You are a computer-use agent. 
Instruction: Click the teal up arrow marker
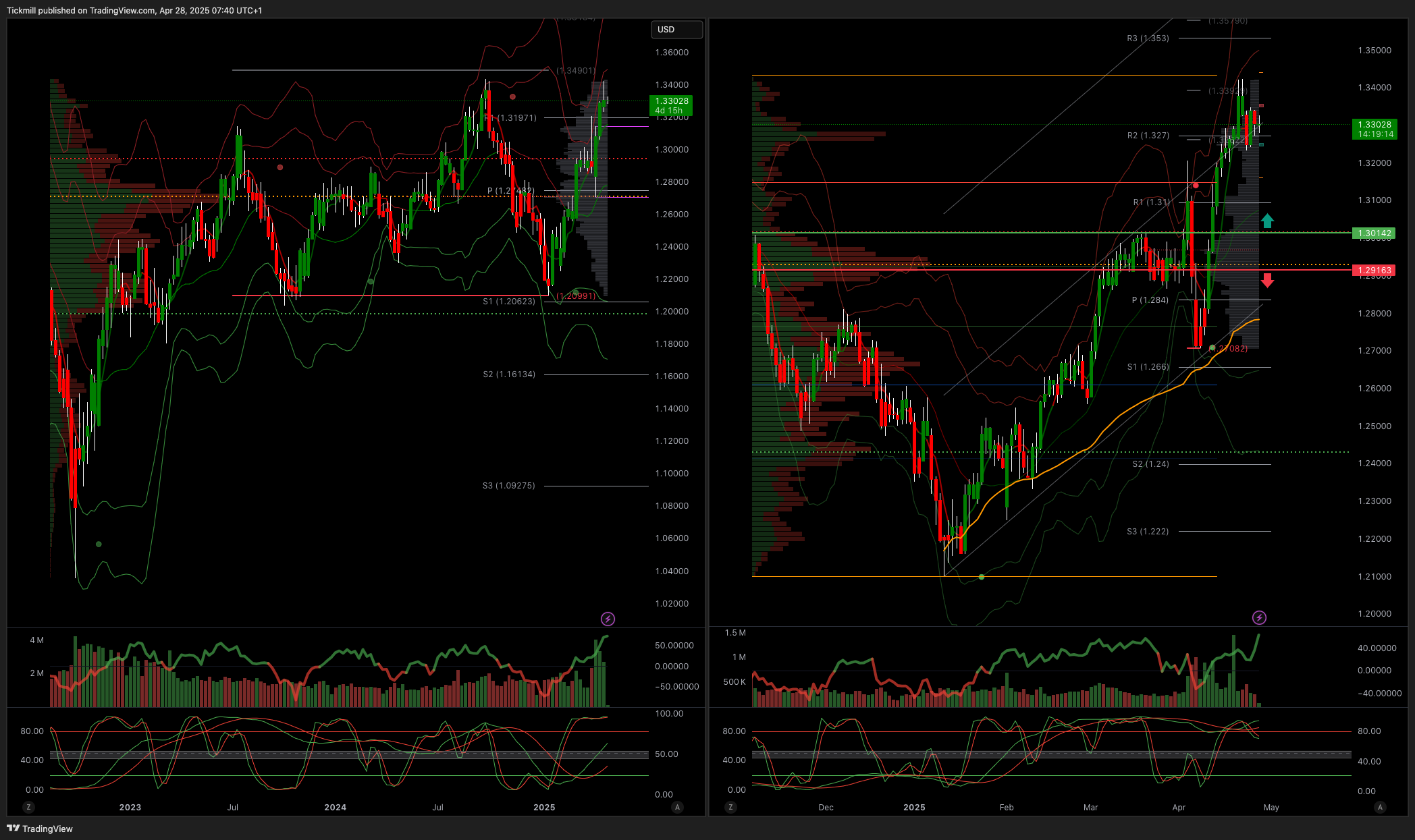(1267, 220)
